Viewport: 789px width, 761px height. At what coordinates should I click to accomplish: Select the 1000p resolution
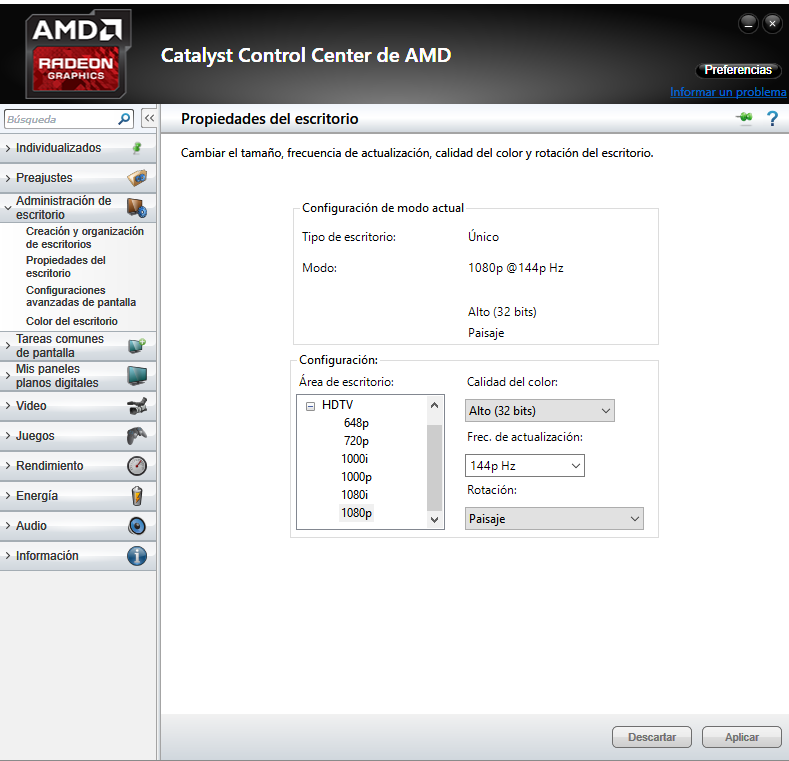(356, 477)
